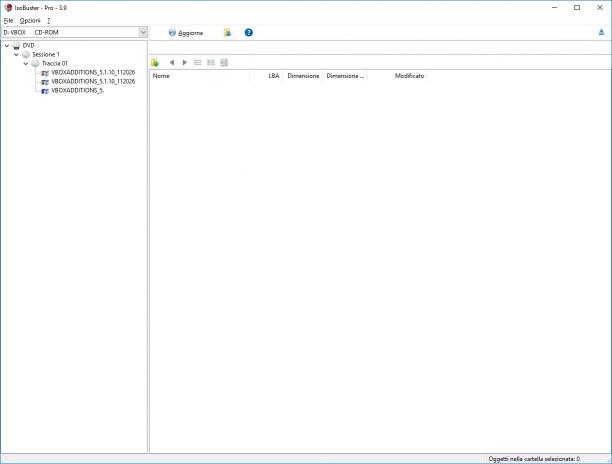Collapse the Sessione 1 node

click(x=16, y=55)
